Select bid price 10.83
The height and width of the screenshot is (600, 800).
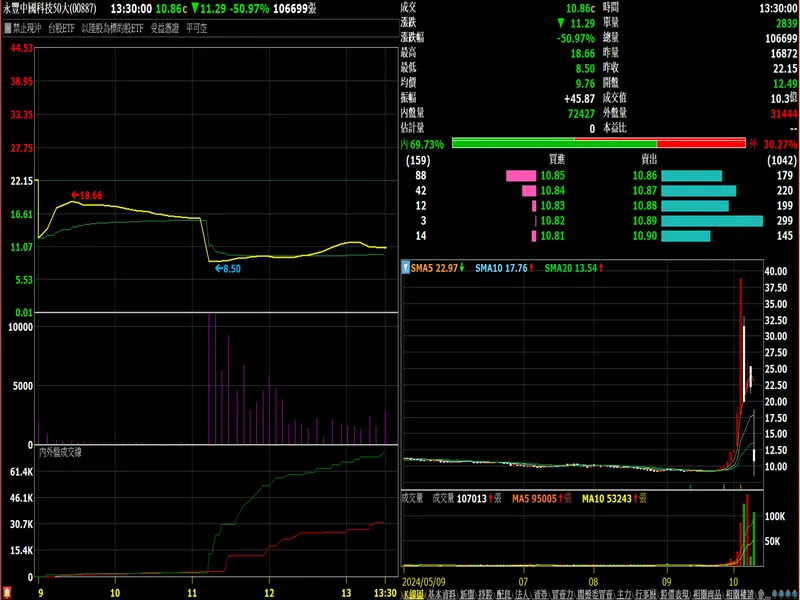tap(553, 206)
